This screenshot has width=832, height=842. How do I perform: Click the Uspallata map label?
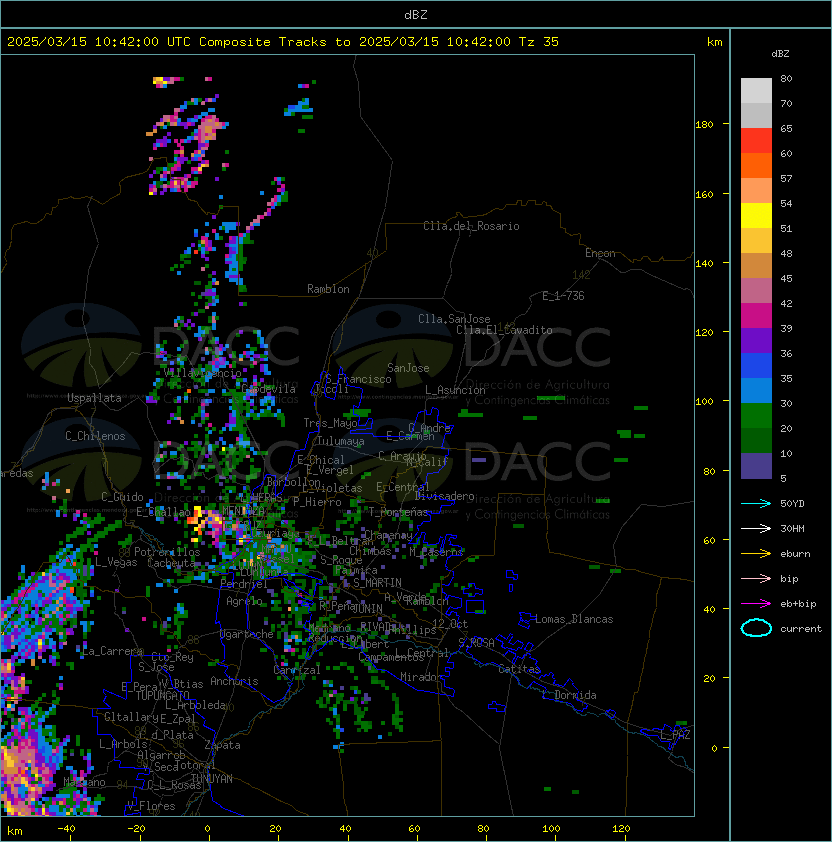point(94,398)
